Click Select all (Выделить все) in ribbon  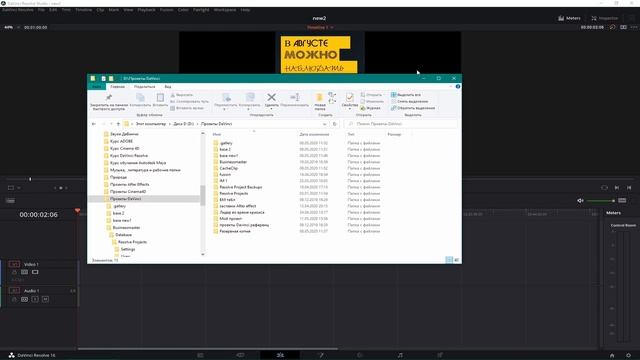(x=405, y=95)
